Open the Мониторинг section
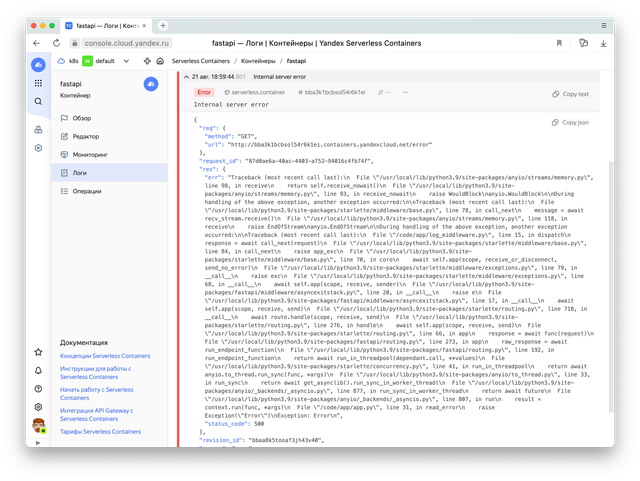The height and width of the screenshot is (481, 640). click(x=90, y=154)
